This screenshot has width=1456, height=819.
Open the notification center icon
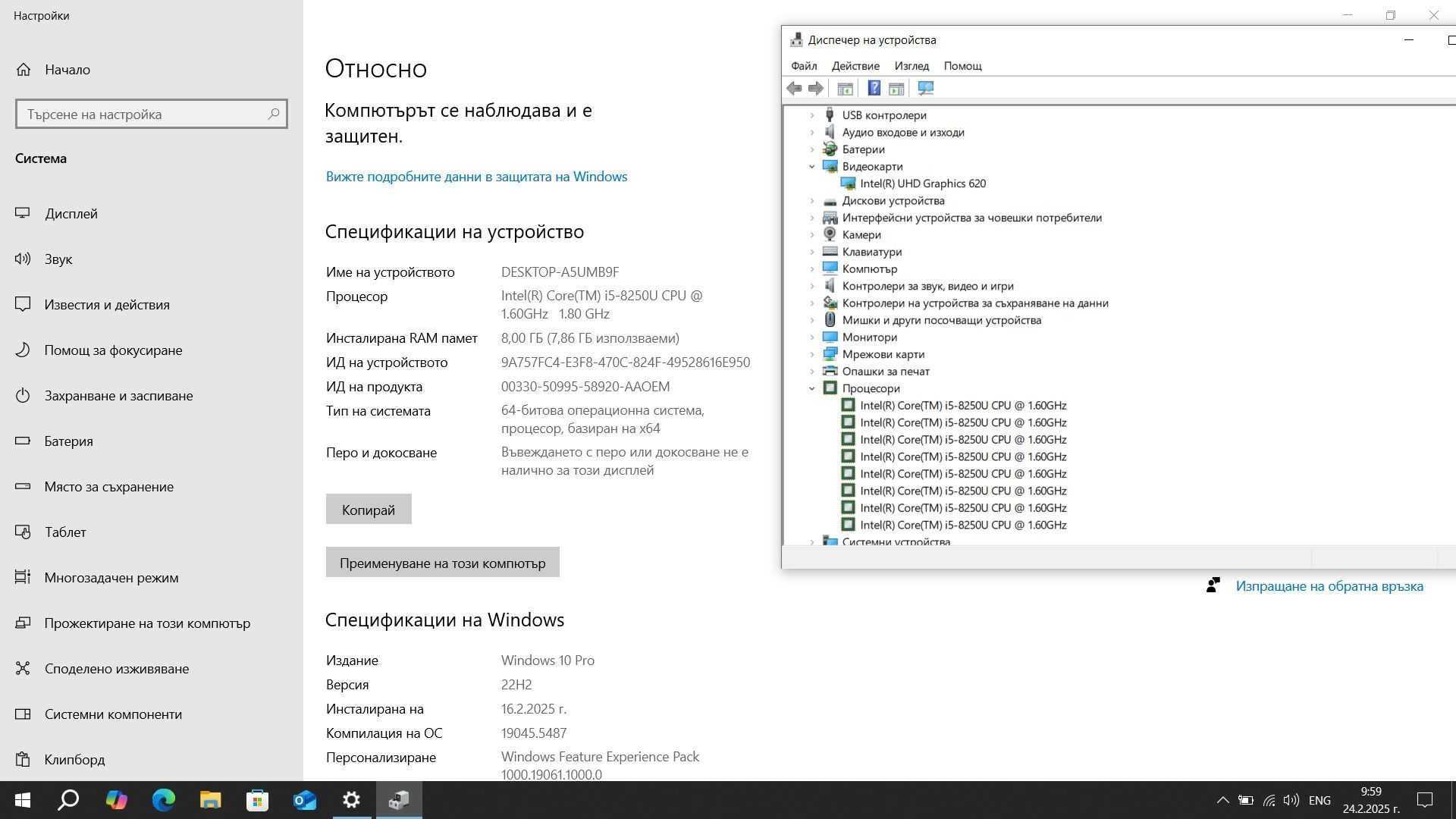(1425, 800)
